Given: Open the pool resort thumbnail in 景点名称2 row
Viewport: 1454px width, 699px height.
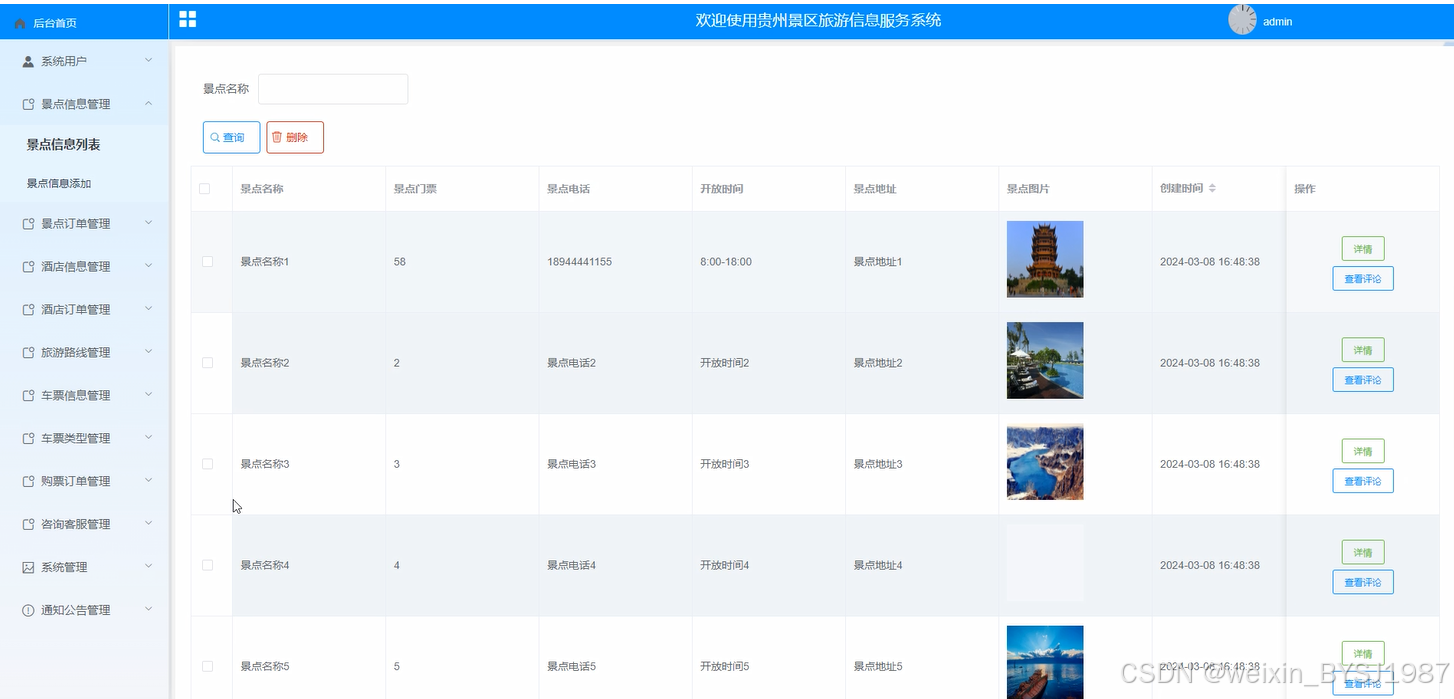Looking at the screenshot, I should pos(1045,360).
